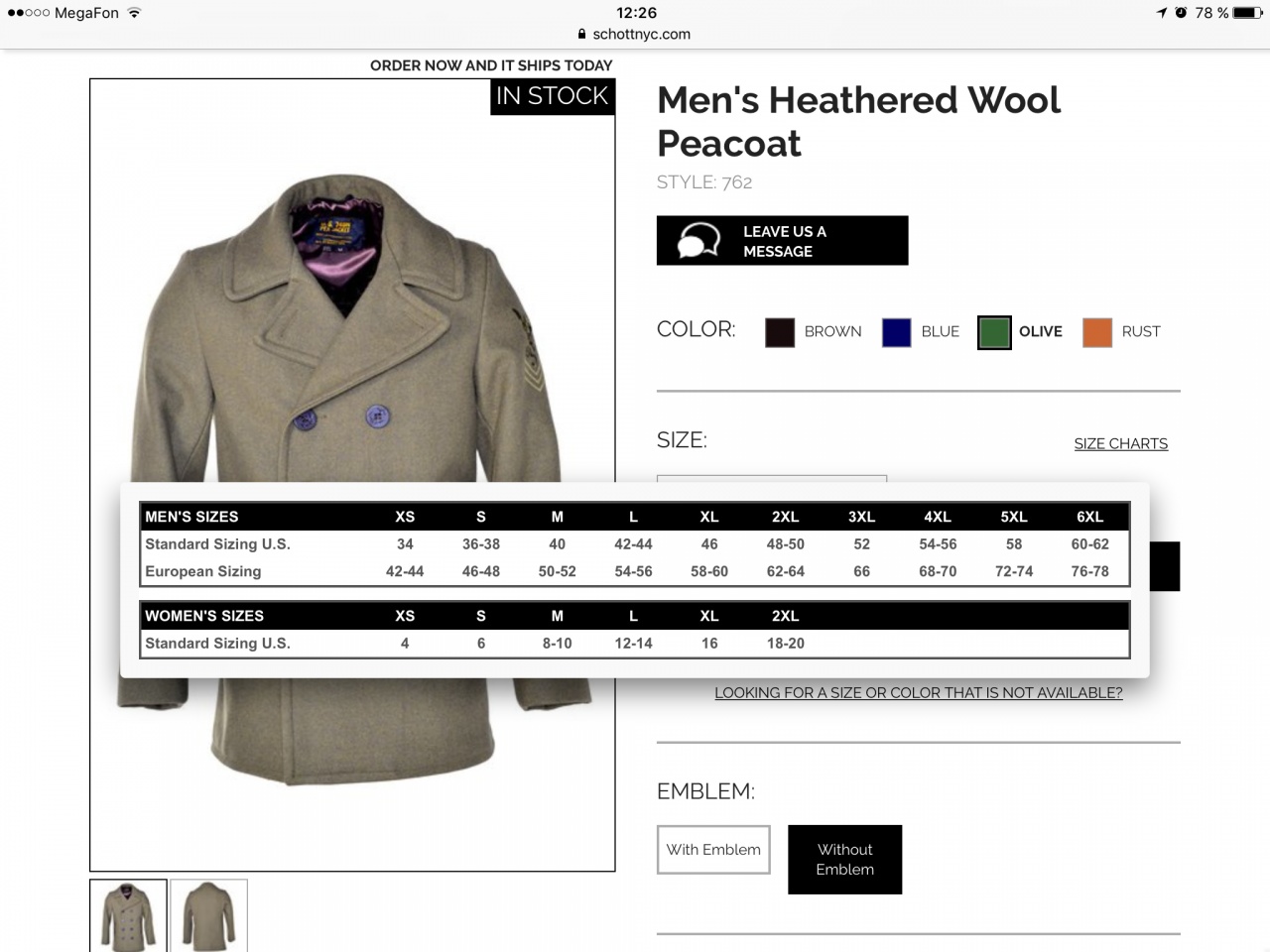Tap the Wi-Fi icon in status bar
Screen dimensions: 1270x952
[134, 13]
